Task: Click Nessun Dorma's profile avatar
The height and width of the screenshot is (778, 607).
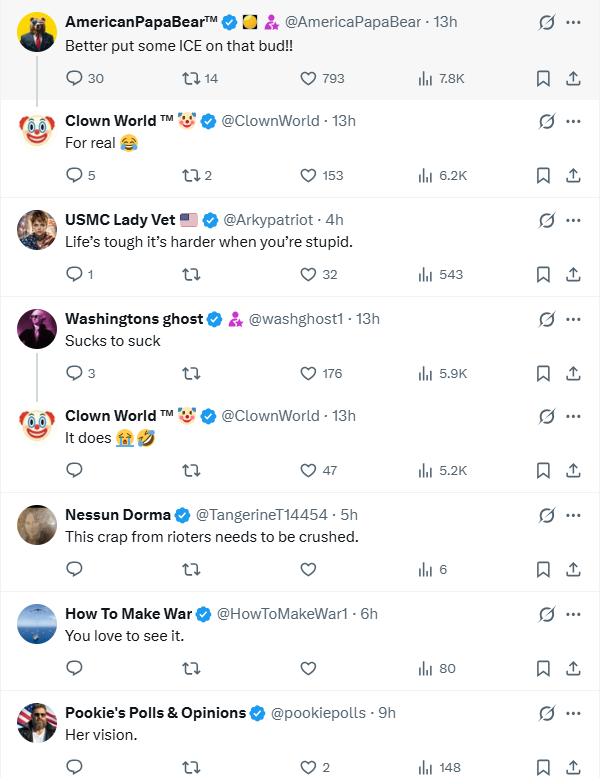Action: (37, 524)
